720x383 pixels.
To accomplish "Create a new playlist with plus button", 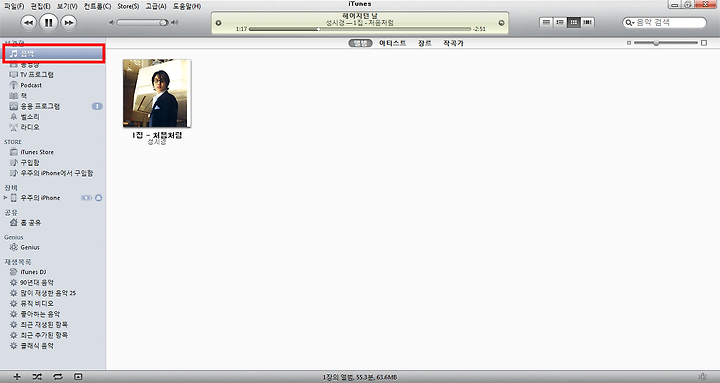I will tap(17, 377).
